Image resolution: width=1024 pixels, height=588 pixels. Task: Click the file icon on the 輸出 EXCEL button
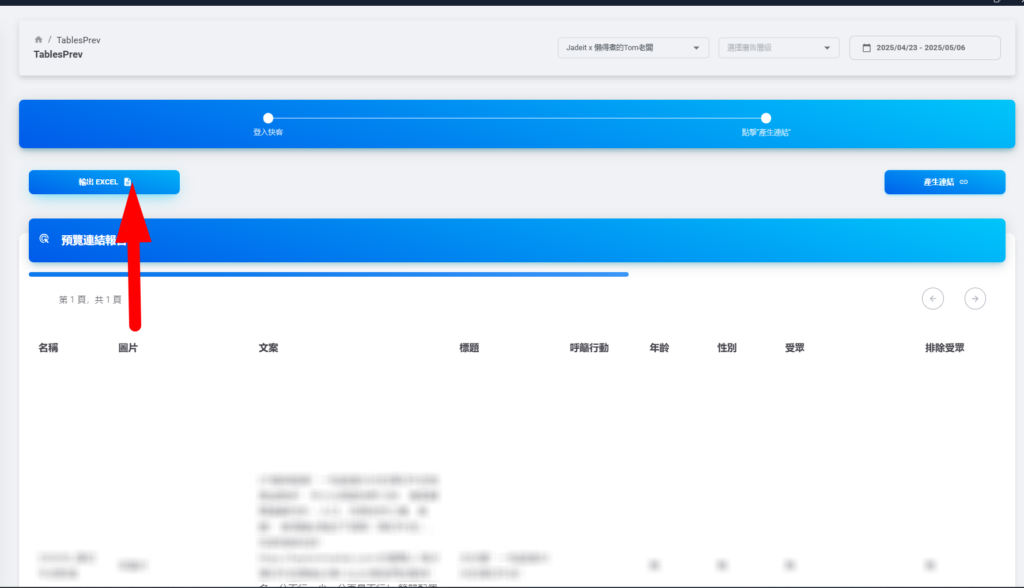pyautogui.click(x=127, y=182)
